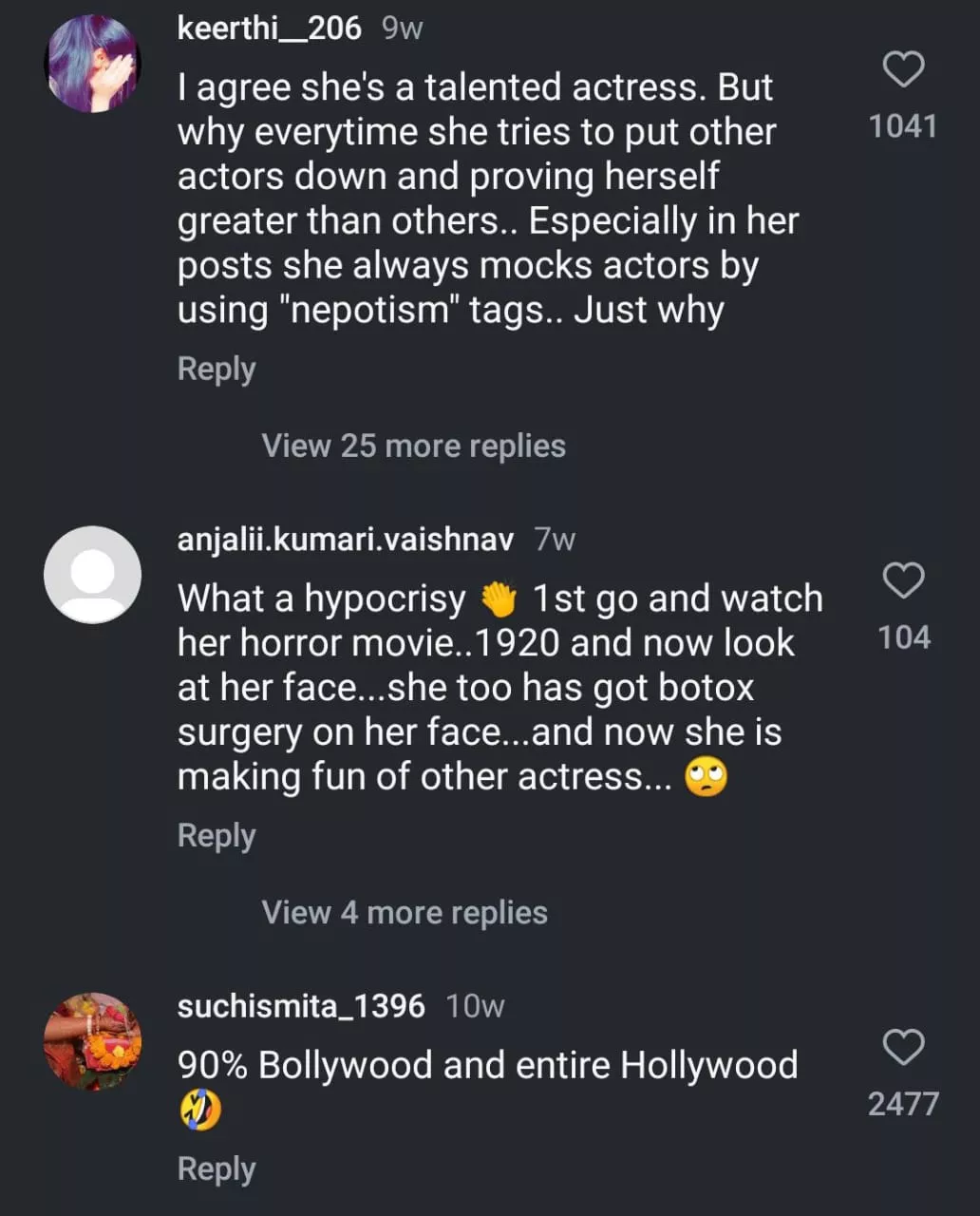
Task: Open the keerthi__206 username link
Action: pyautogui.click(x=269, y=28)
